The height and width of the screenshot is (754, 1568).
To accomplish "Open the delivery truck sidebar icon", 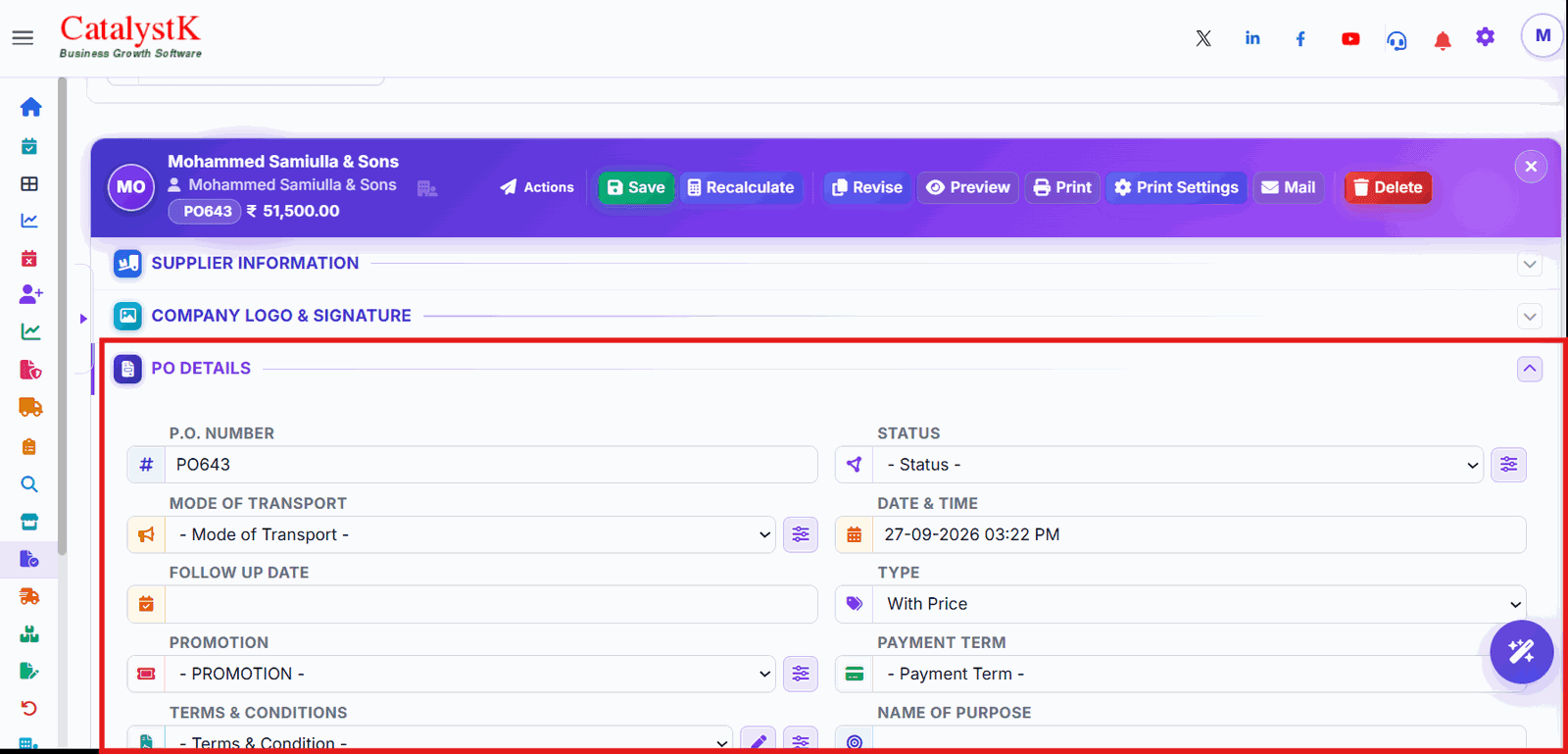I will (x=30, y=407).
